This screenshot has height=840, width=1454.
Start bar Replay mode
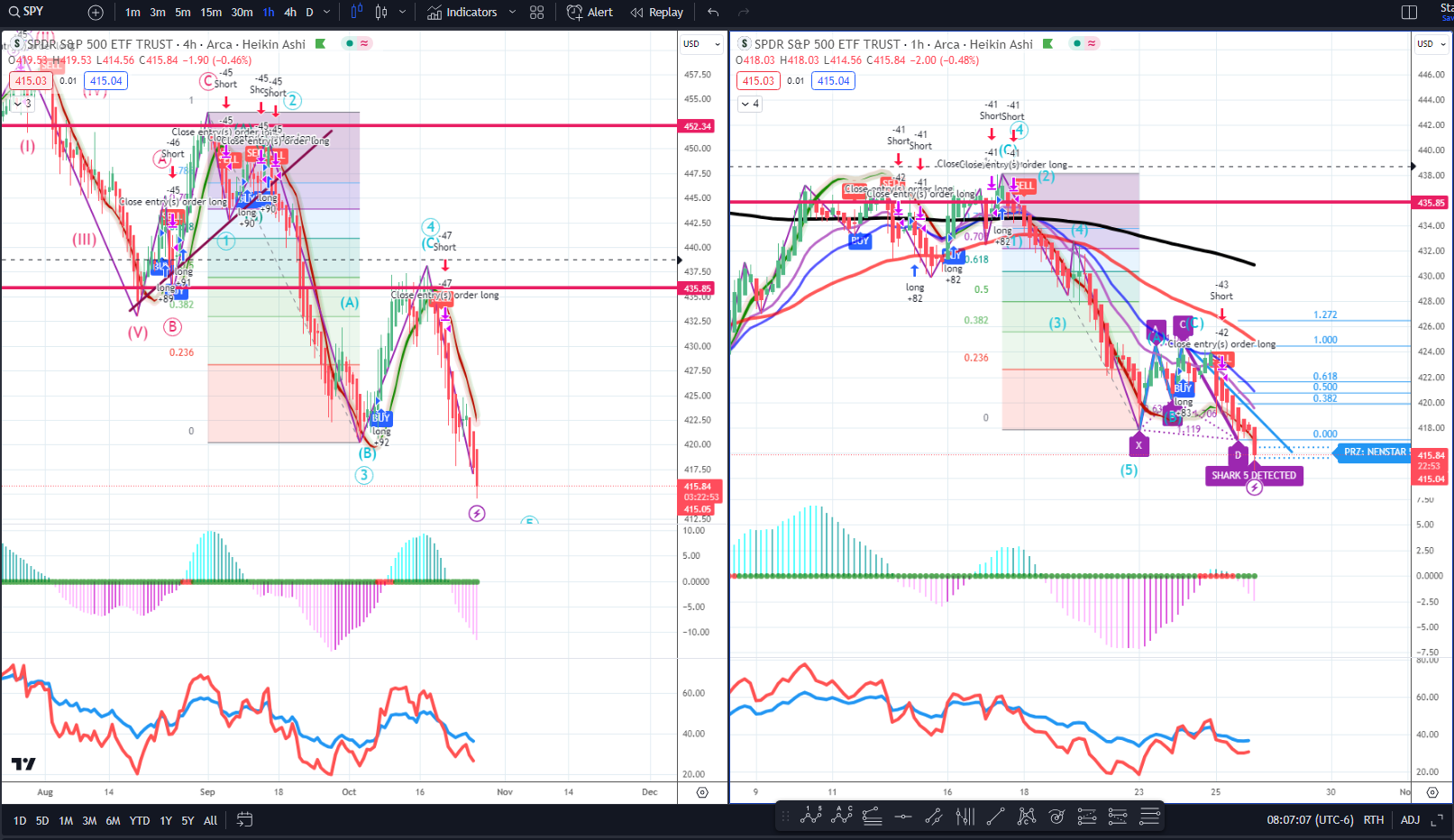tap(656, 13)
